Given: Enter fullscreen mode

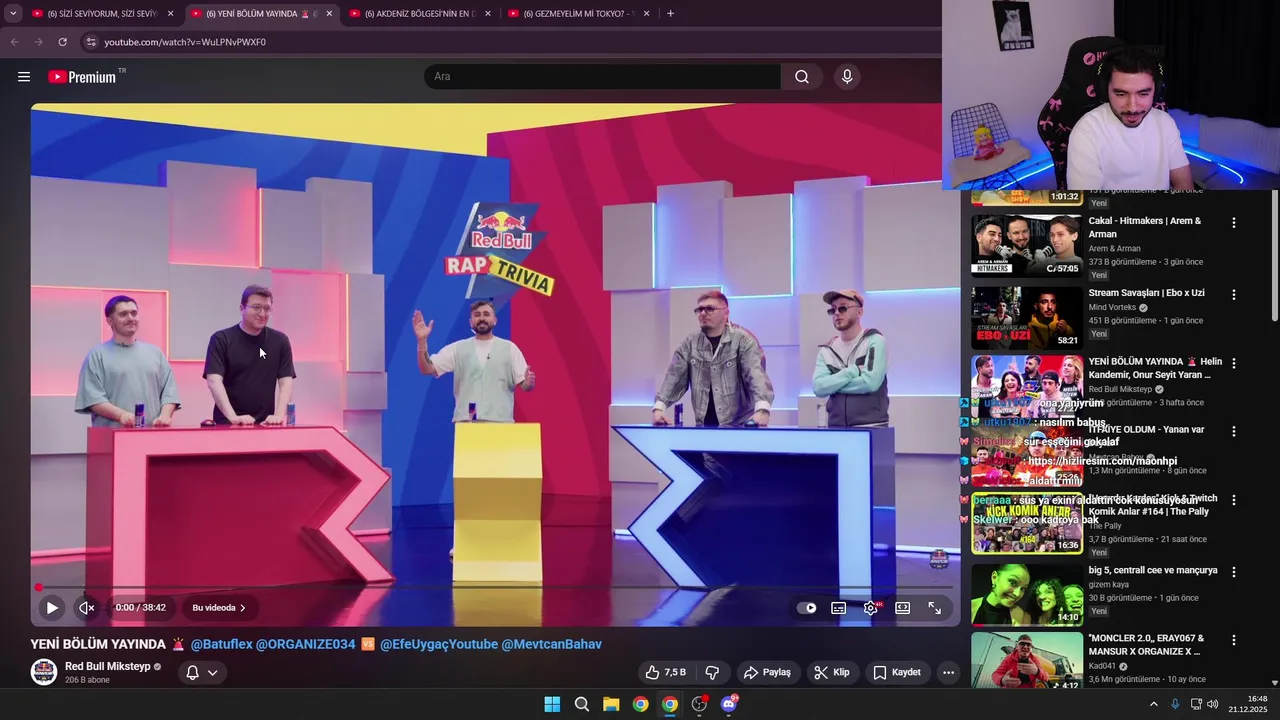Looking at the screenshot, I should (x=935, y=607).
